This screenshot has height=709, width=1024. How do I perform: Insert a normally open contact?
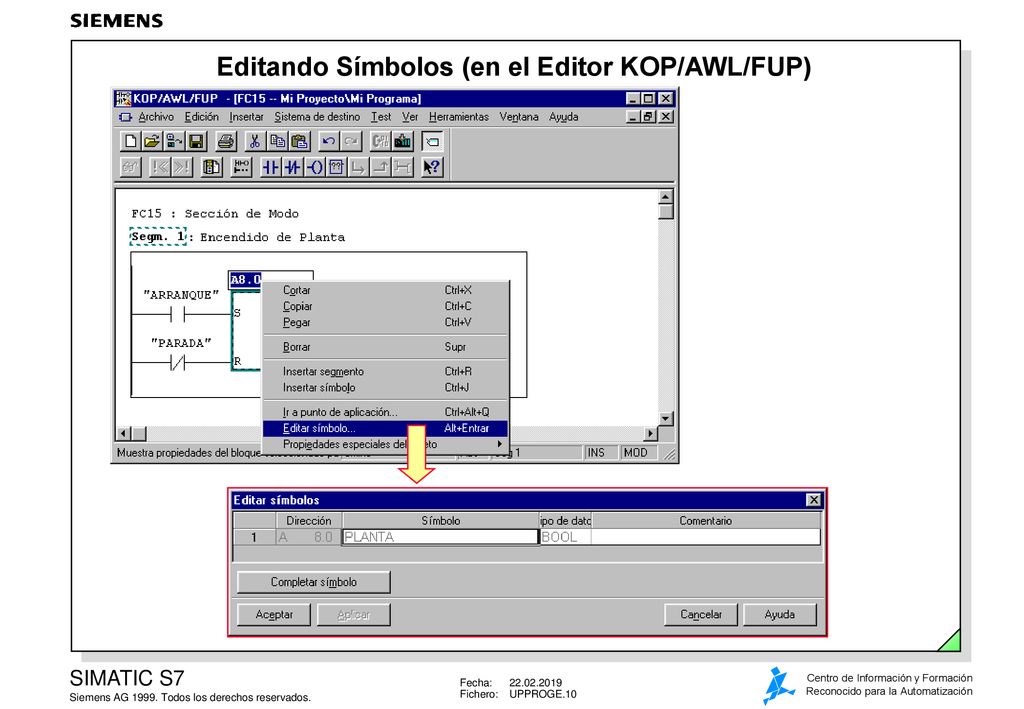[270, 167]
